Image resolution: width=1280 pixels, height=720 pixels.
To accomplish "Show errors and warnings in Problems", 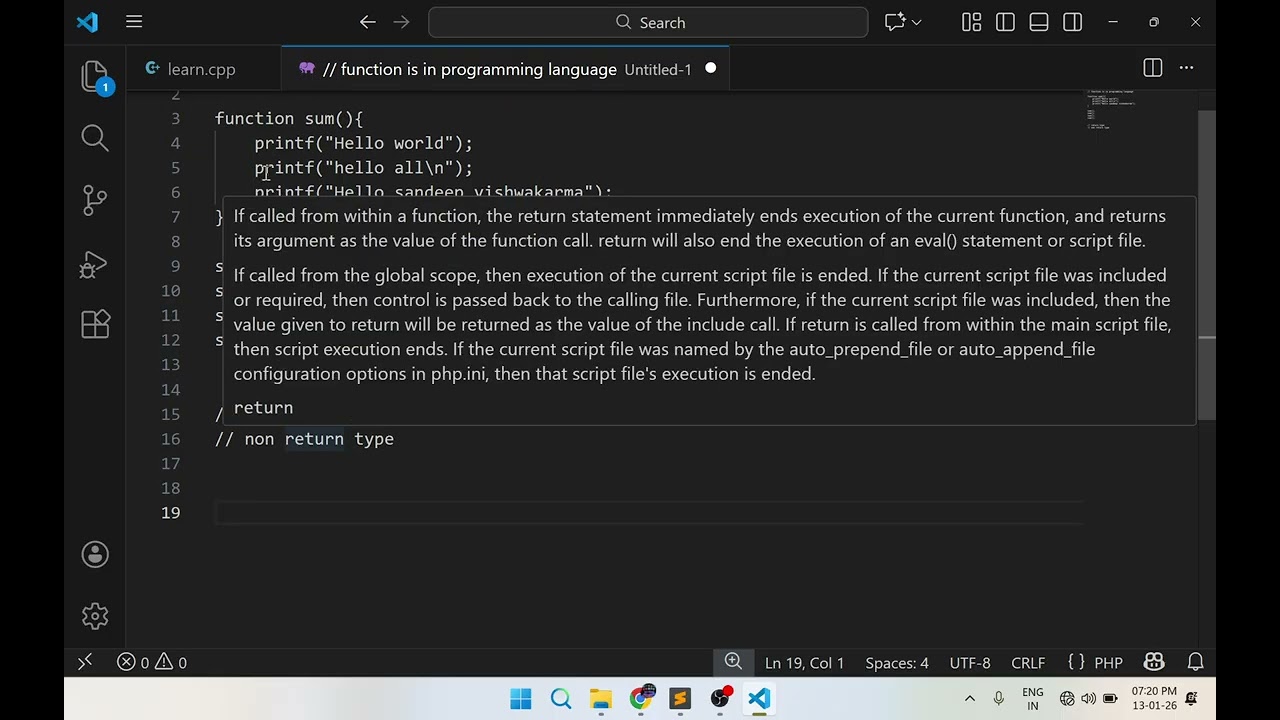I will click(152, 662).
